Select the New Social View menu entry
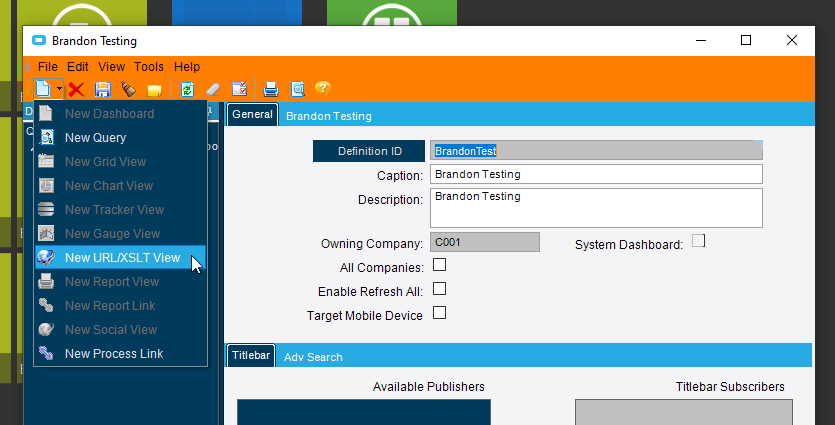835x425 pixels. pyautogui.click(x=120, y=329)
